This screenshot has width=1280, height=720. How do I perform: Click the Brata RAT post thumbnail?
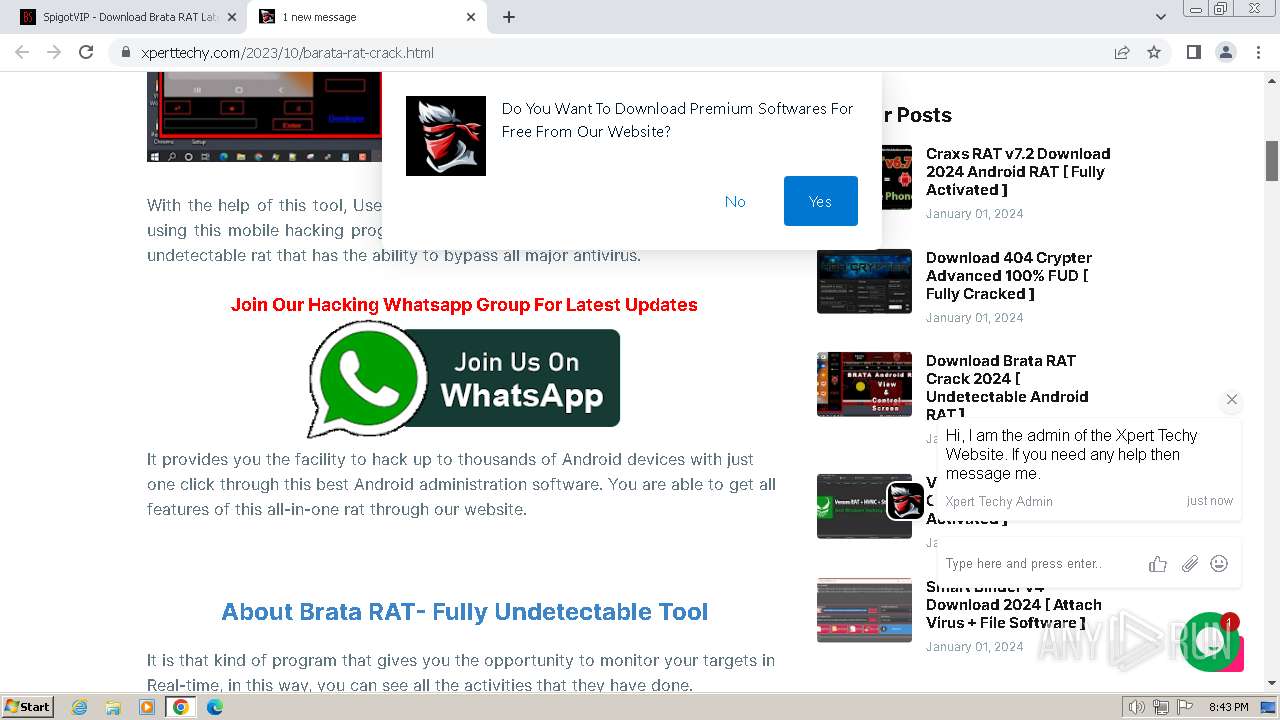pos(864,384)
